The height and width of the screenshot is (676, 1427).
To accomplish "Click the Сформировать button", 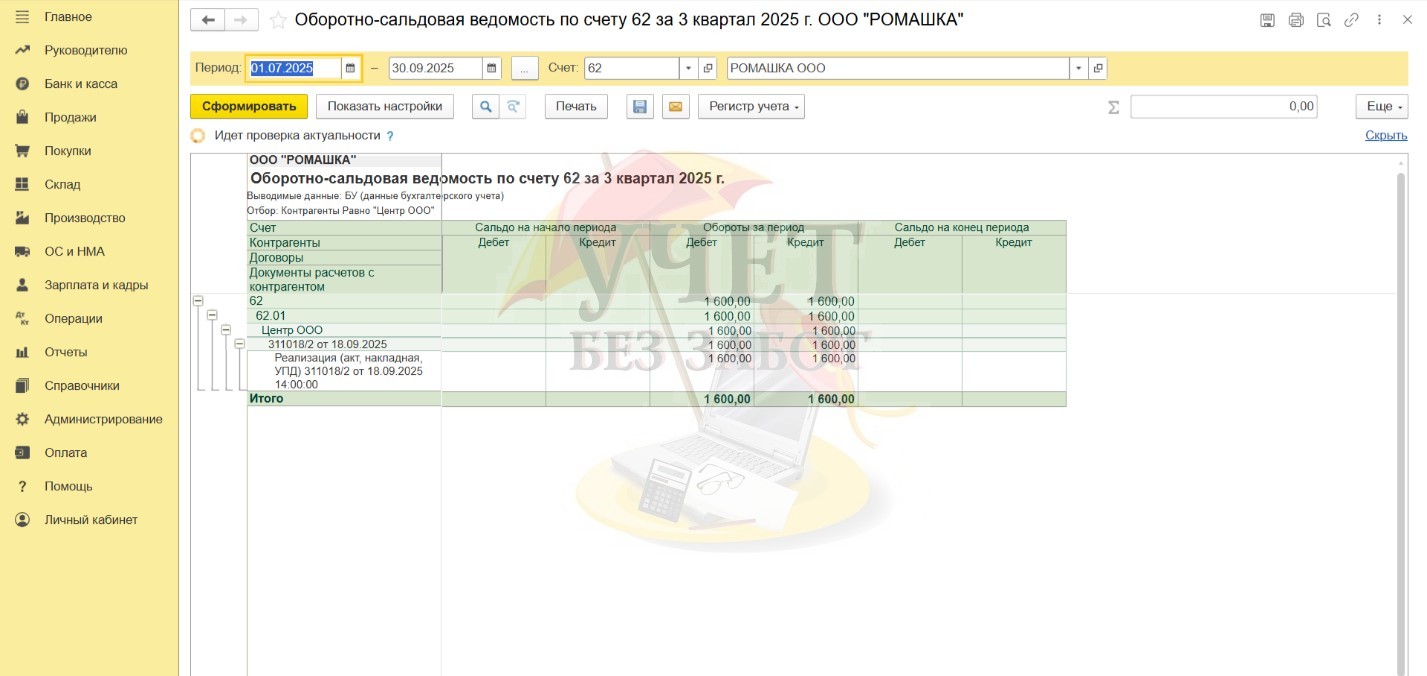I will (249, 107).
